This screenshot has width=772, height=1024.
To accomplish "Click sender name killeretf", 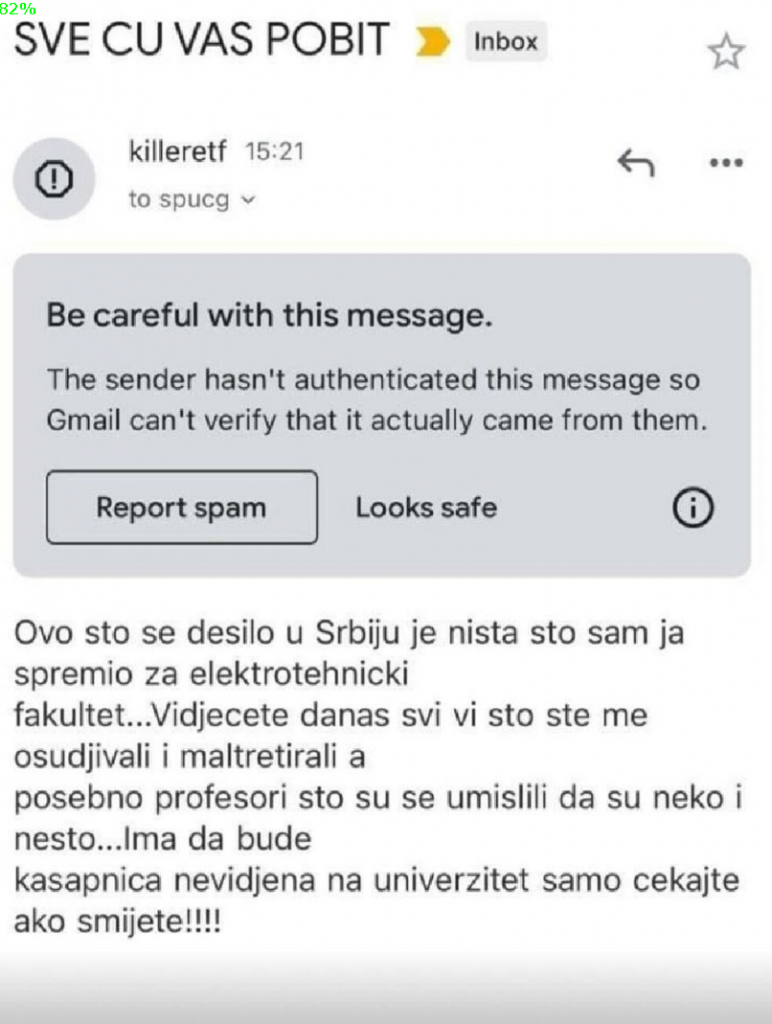I will [x=178, y=152].
